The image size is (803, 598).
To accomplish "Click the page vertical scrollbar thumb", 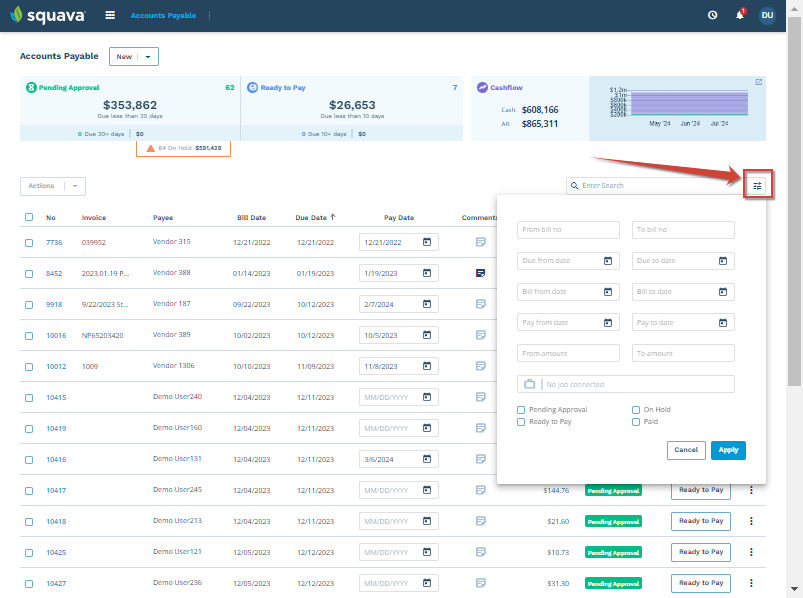I will [x=794, y=202].
